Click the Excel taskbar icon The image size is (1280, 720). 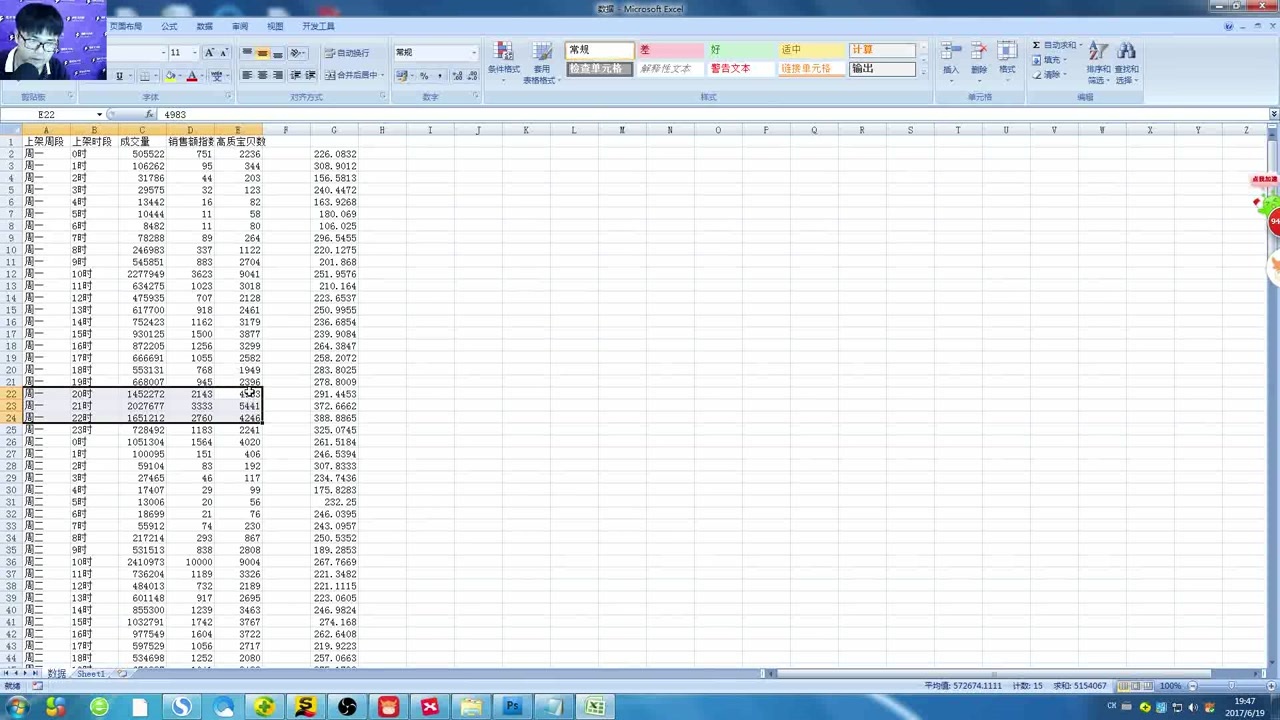[x=595, y=707]
